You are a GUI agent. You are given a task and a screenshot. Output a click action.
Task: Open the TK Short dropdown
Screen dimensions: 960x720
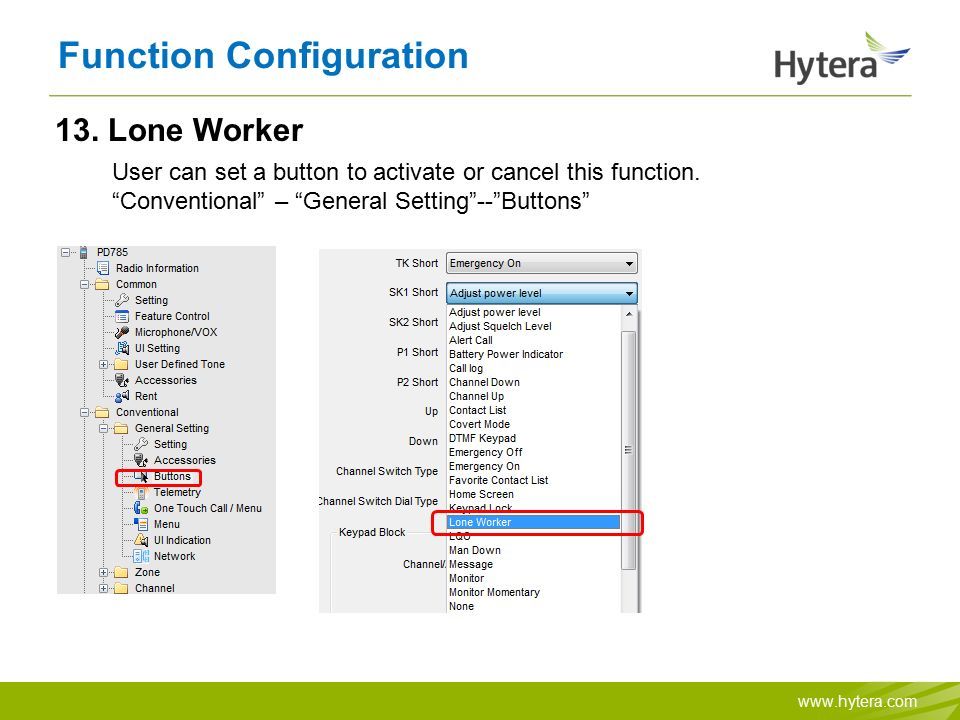[x=541, y=263]
